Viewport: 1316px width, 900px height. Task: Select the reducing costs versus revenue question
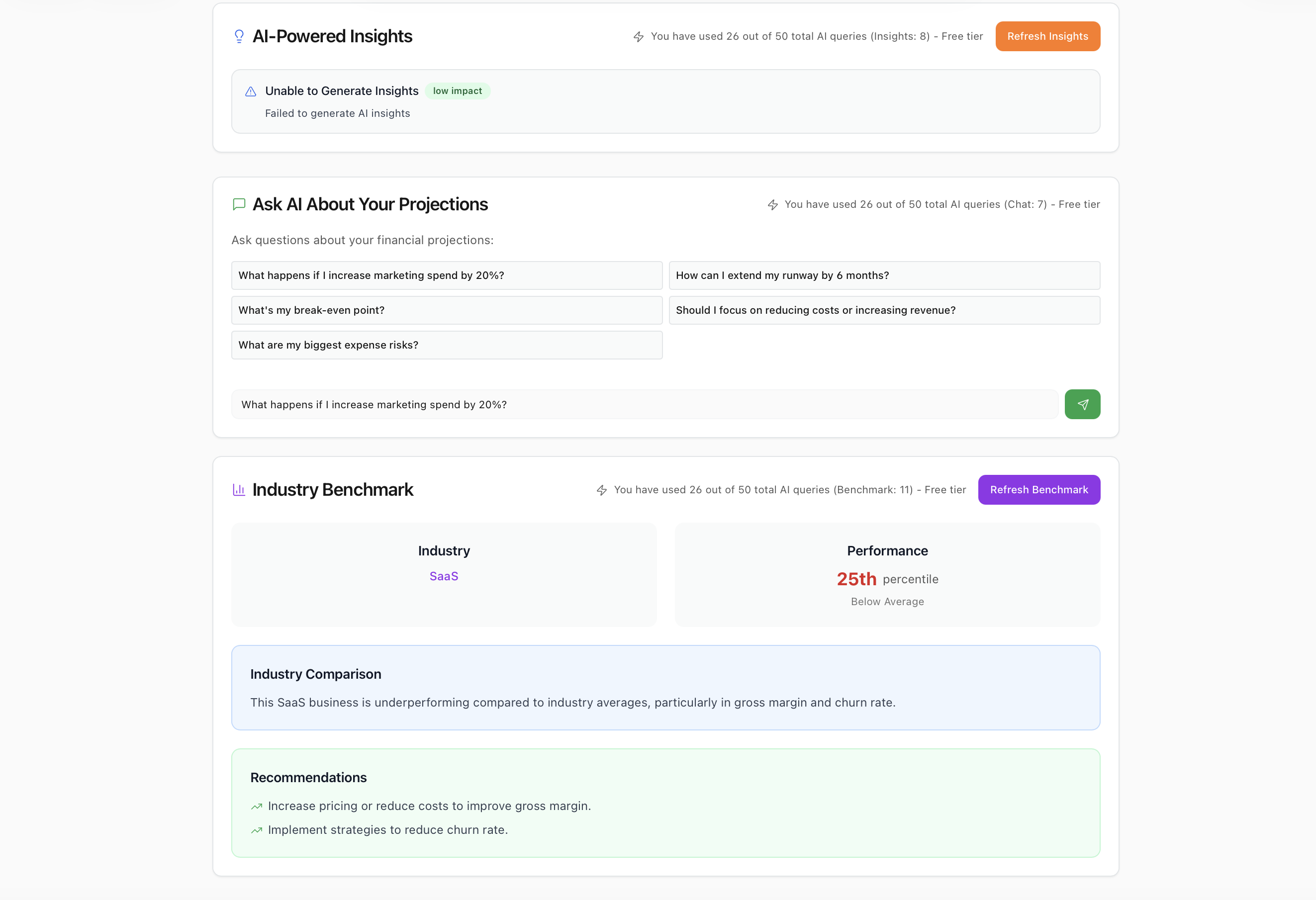(884, 310)
